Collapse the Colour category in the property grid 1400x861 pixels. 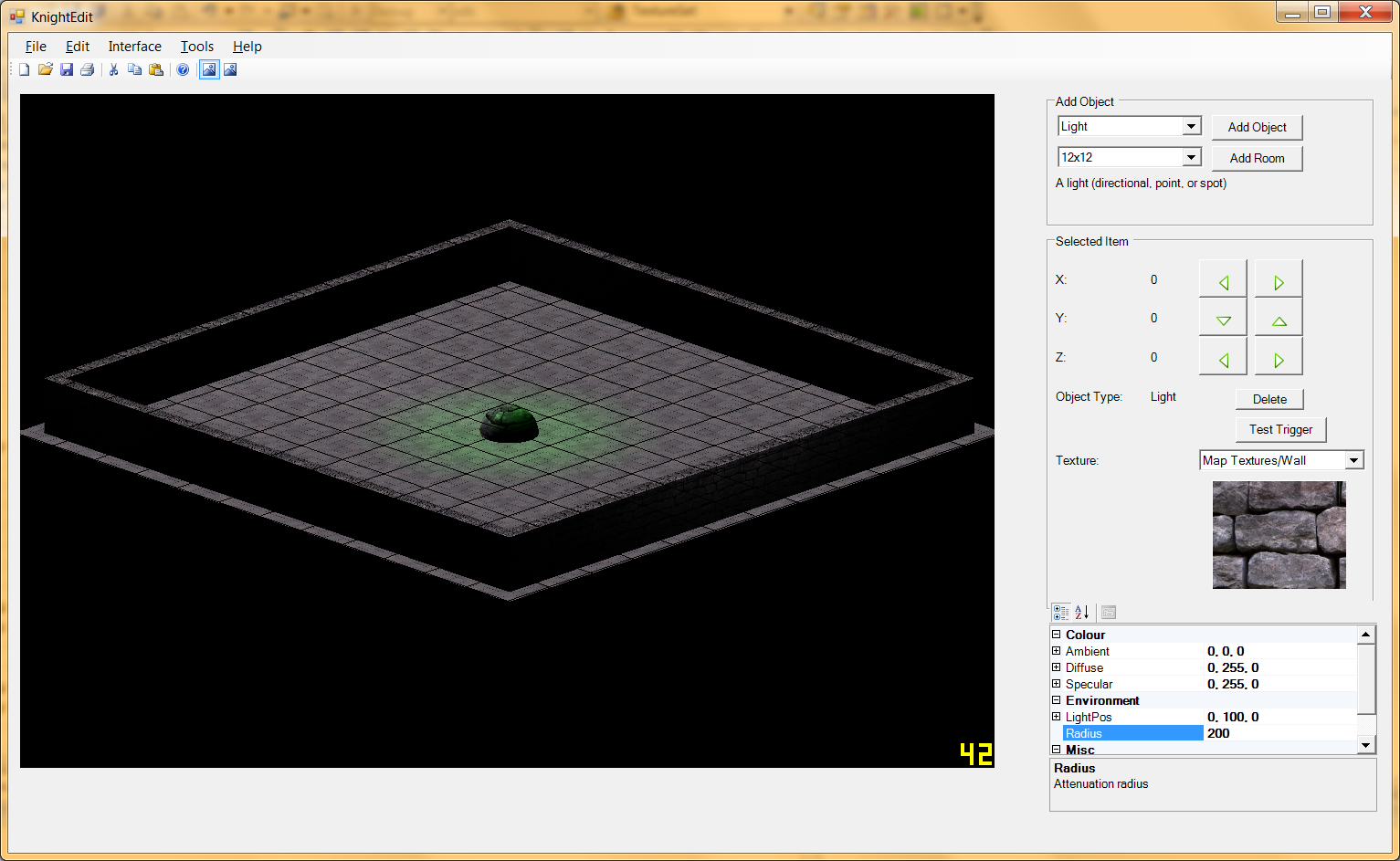pyautogui.click(x=1056, y=634)
